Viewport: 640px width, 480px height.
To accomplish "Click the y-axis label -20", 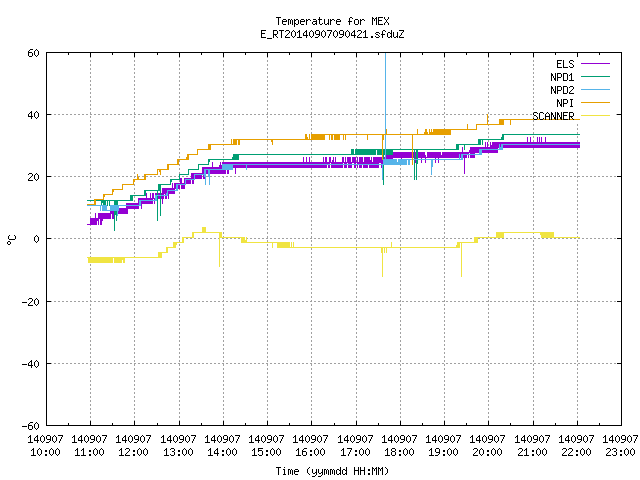I will [31, 302].
